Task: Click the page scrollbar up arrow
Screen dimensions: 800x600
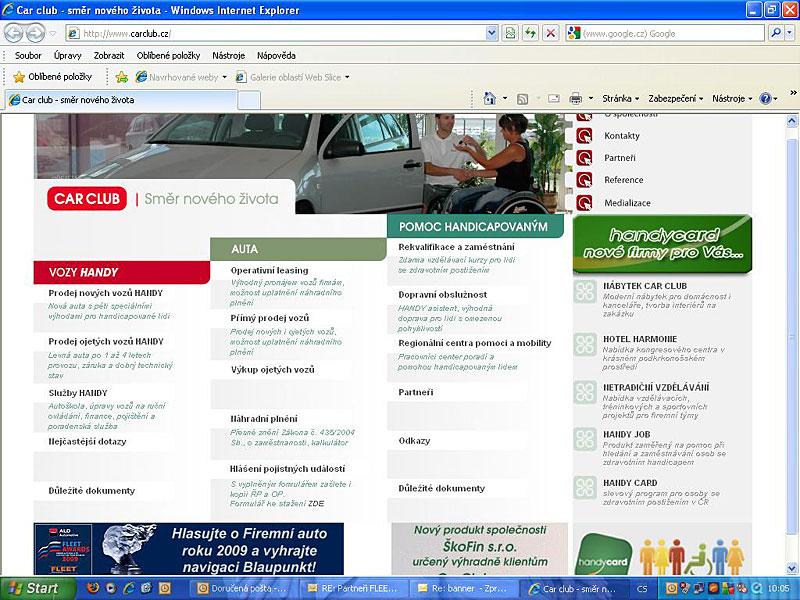Action: (792, 121)
